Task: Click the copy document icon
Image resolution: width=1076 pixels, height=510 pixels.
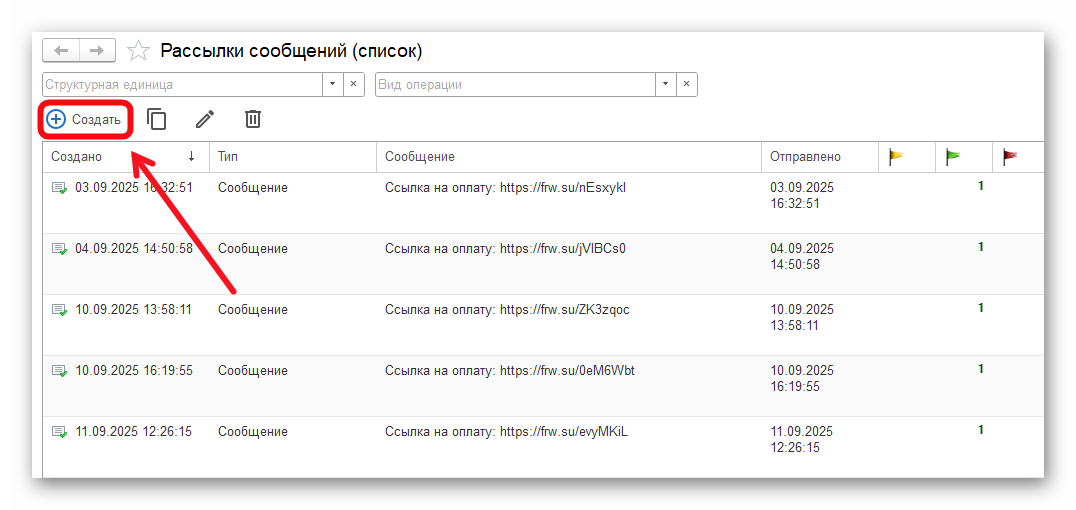Action: (x=157, y=120)
